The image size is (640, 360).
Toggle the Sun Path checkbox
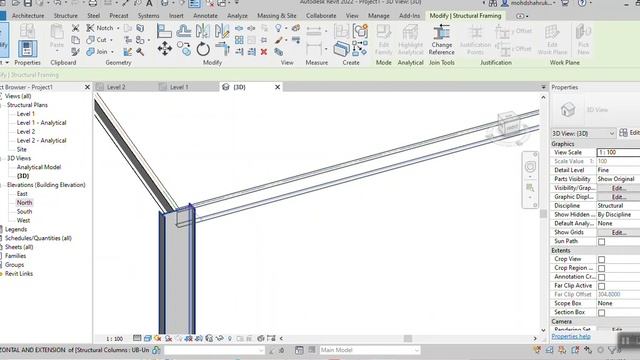[x=601, y=242]
